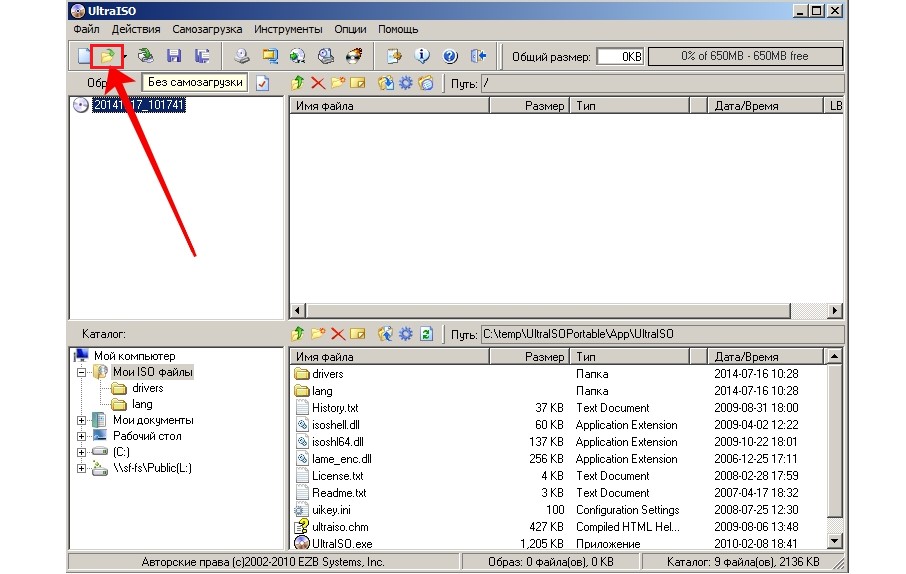This screenshot has width=906, height=574.
Task: Sort by Размер column header in lower list
Action: 544,356
